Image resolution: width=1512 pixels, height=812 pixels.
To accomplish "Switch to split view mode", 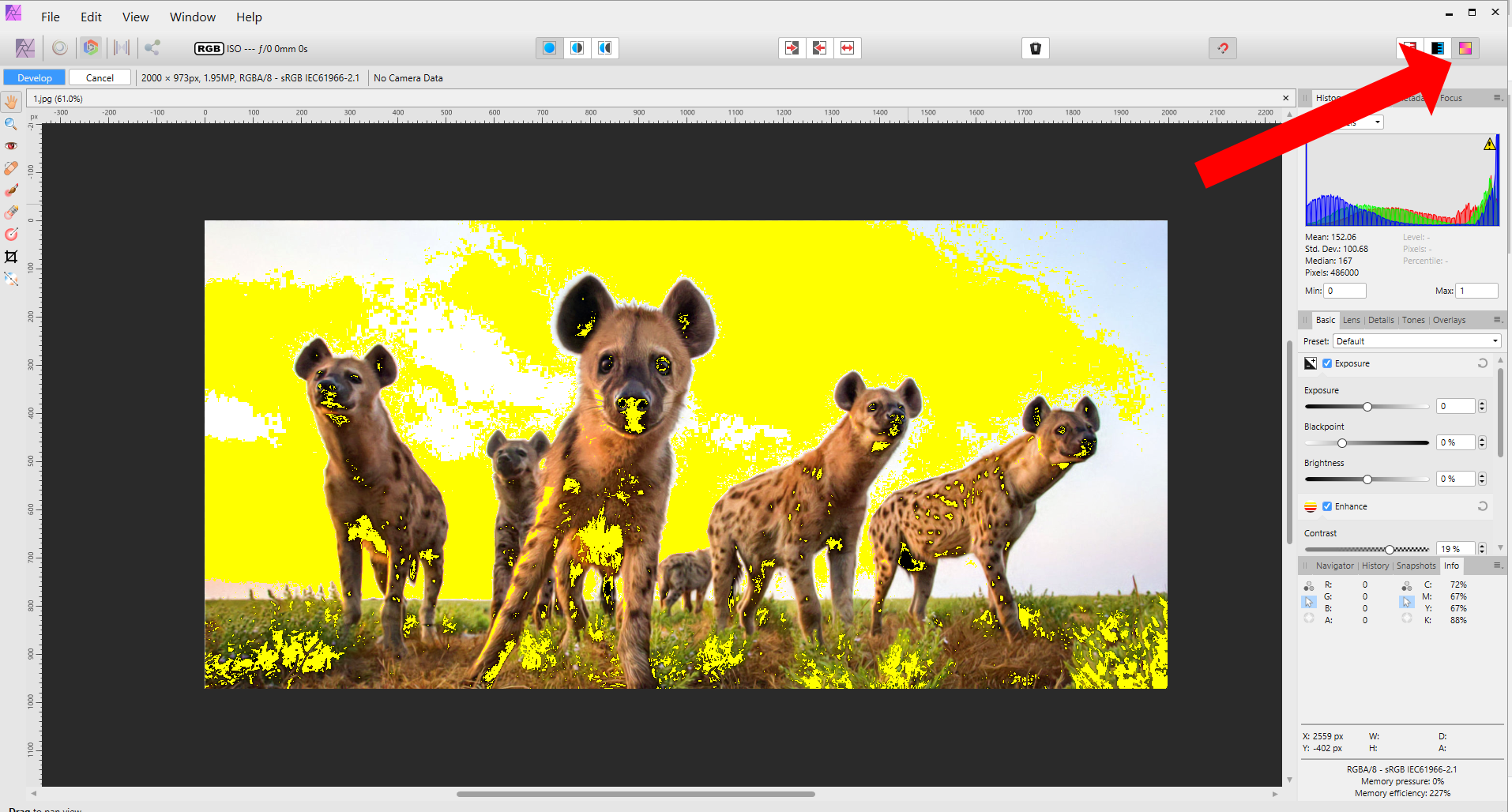I will (x=577, y=48).
